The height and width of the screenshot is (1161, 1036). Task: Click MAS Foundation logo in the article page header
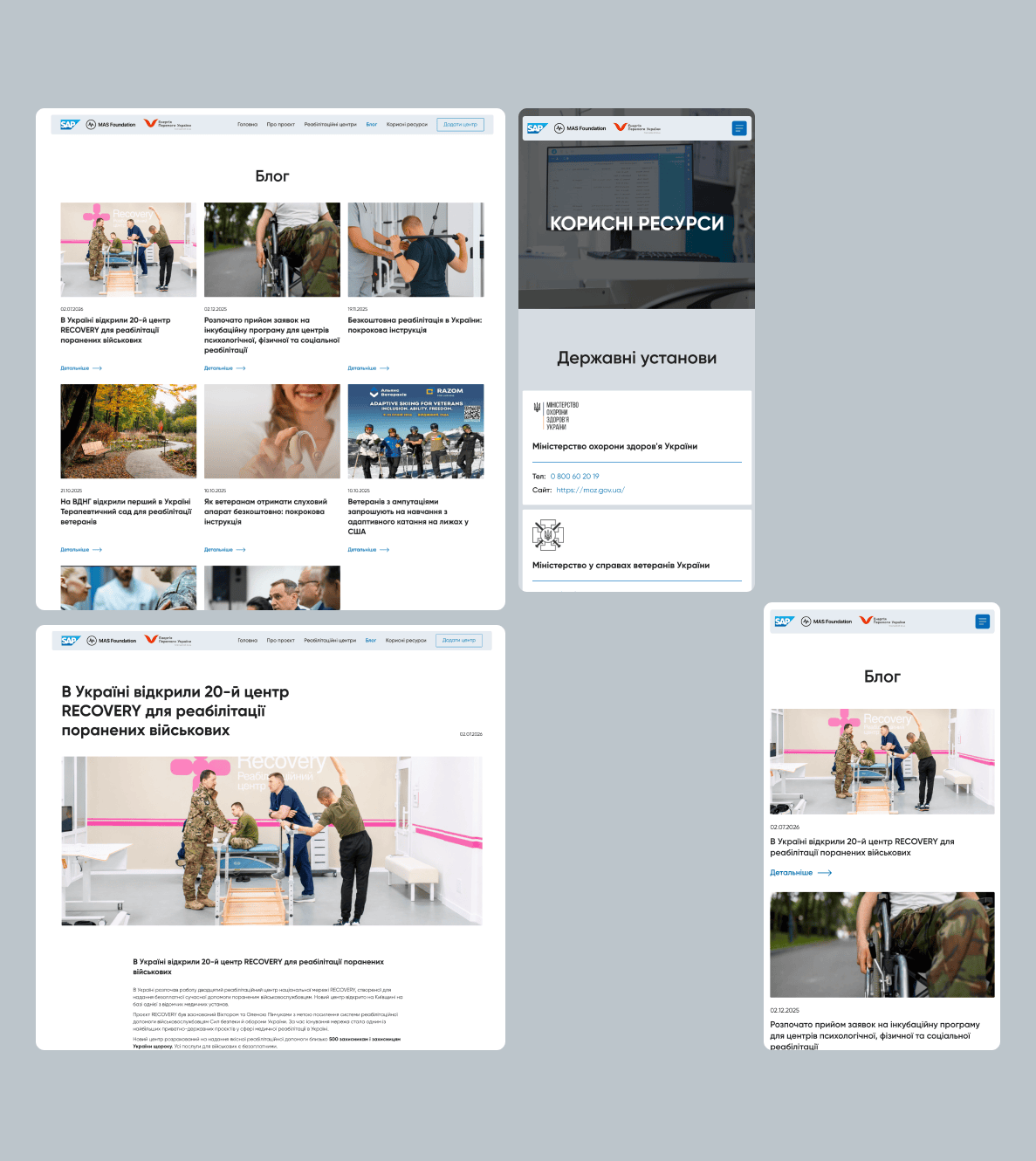pos(112,641)
